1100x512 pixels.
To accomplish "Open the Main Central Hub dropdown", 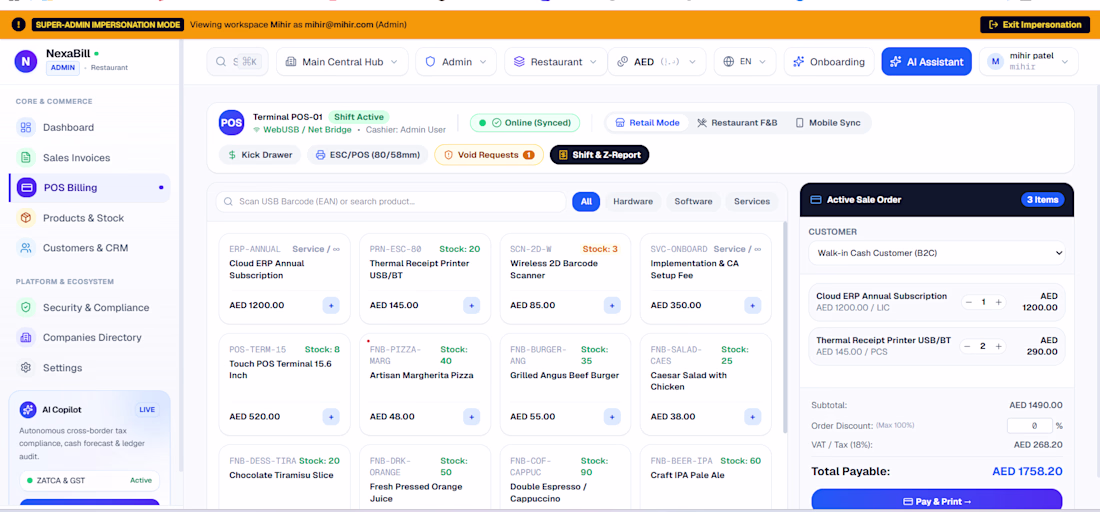I will point(342,62).
